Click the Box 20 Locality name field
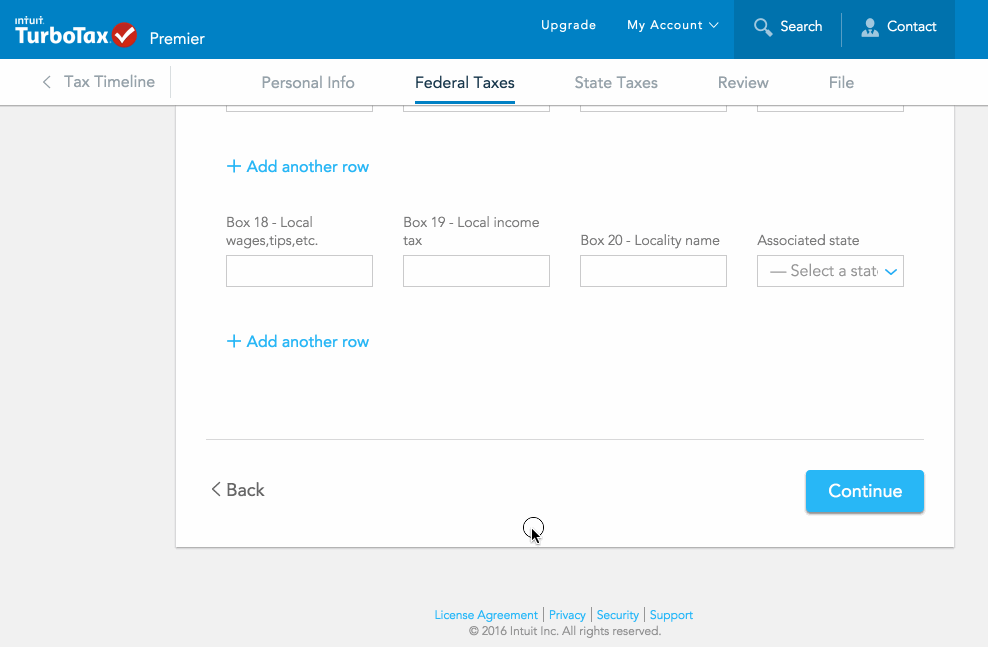Viewport: 988px width, 647px height. point(653,271)
